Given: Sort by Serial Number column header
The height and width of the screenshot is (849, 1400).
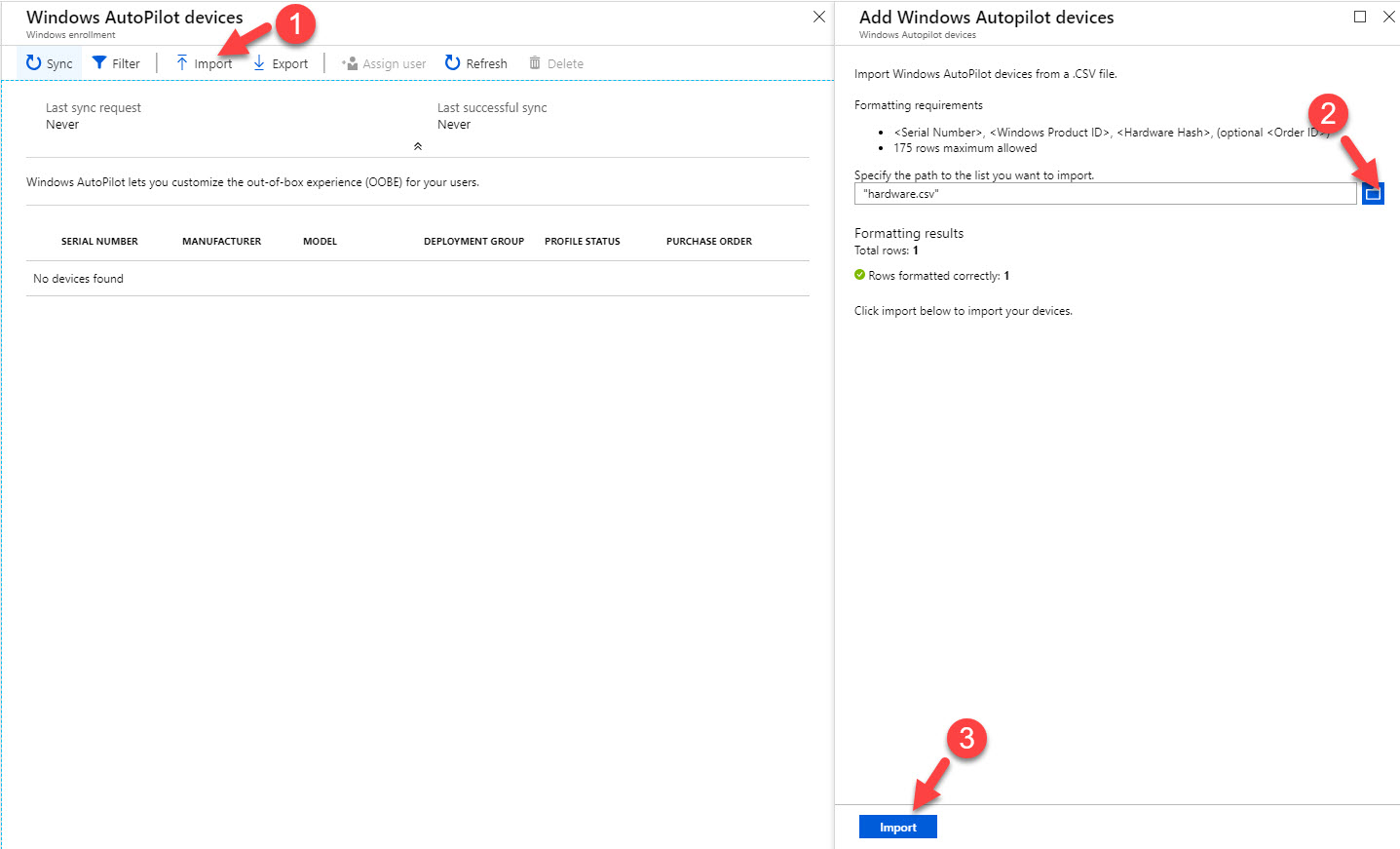Looking at the screenshot, I should pyautogui.click(x=99, y=242).
